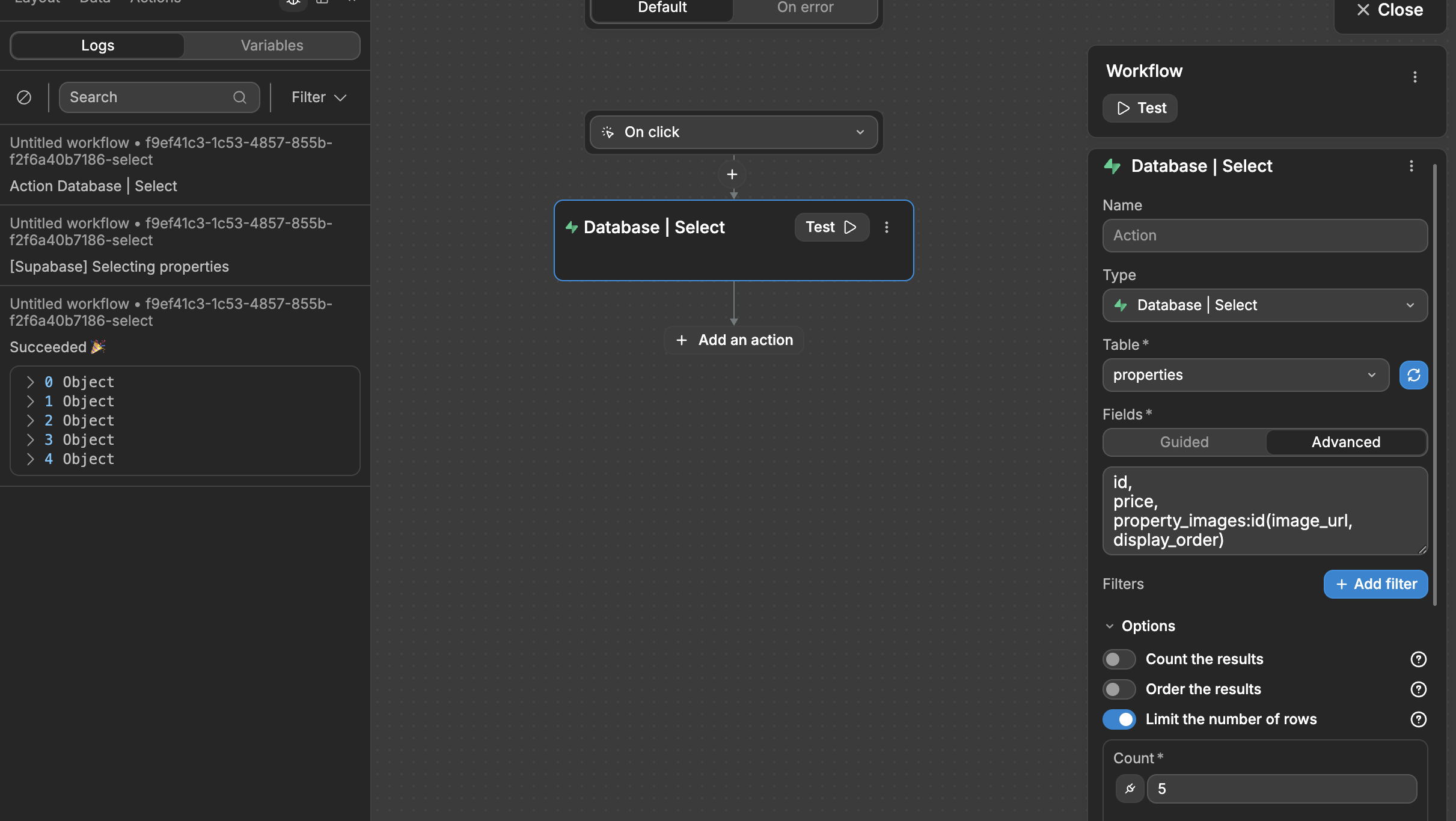Open the Table dropdown showing properties
This screenshot has height=821, width=1456.
click(1245, 374)
